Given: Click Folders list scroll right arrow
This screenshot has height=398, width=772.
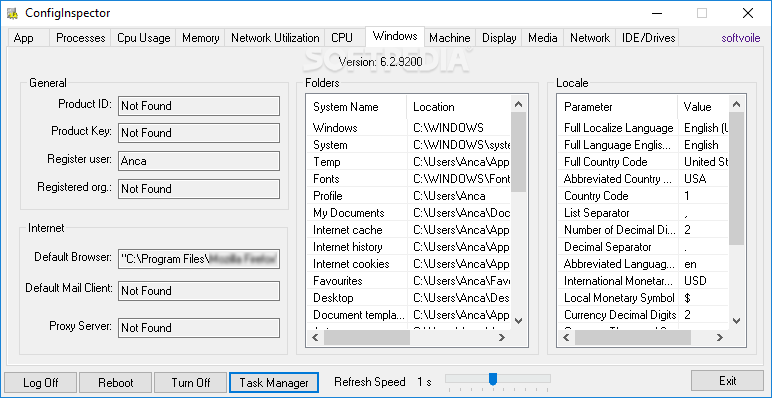Looking at the screenshot, I should pos(502,337).
